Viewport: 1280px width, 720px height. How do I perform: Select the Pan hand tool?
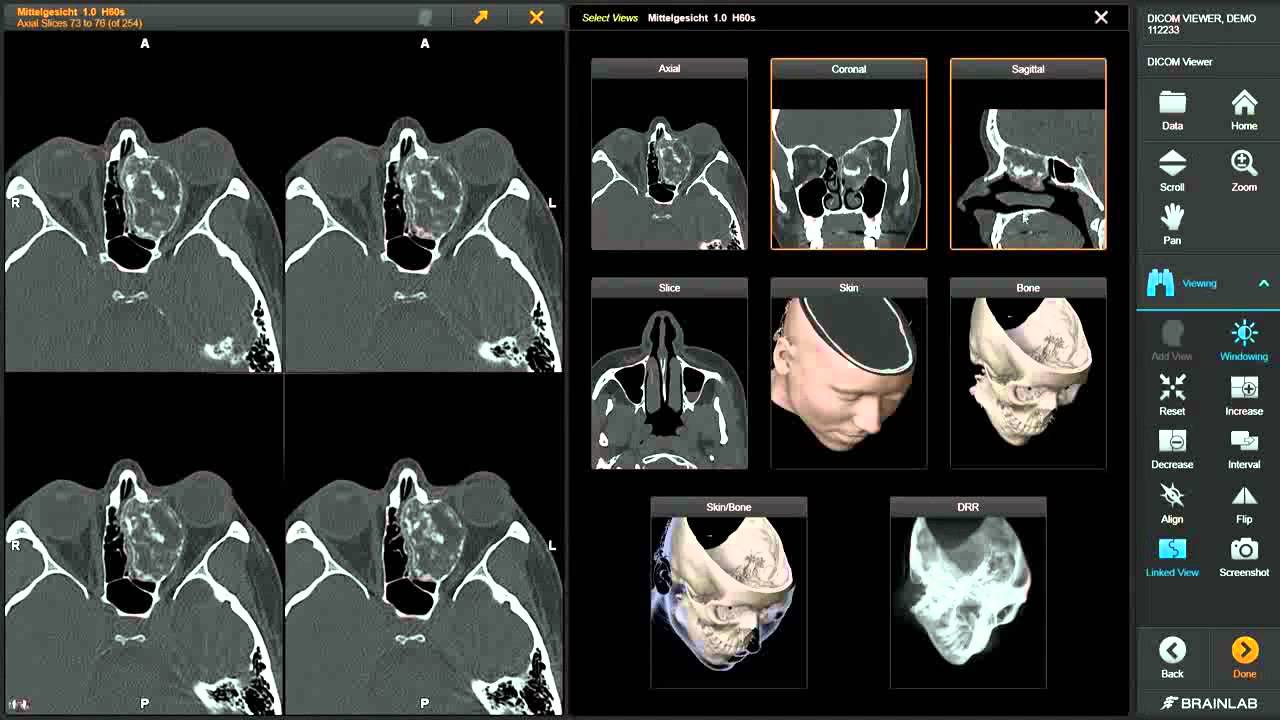(x=1172, y=225)
